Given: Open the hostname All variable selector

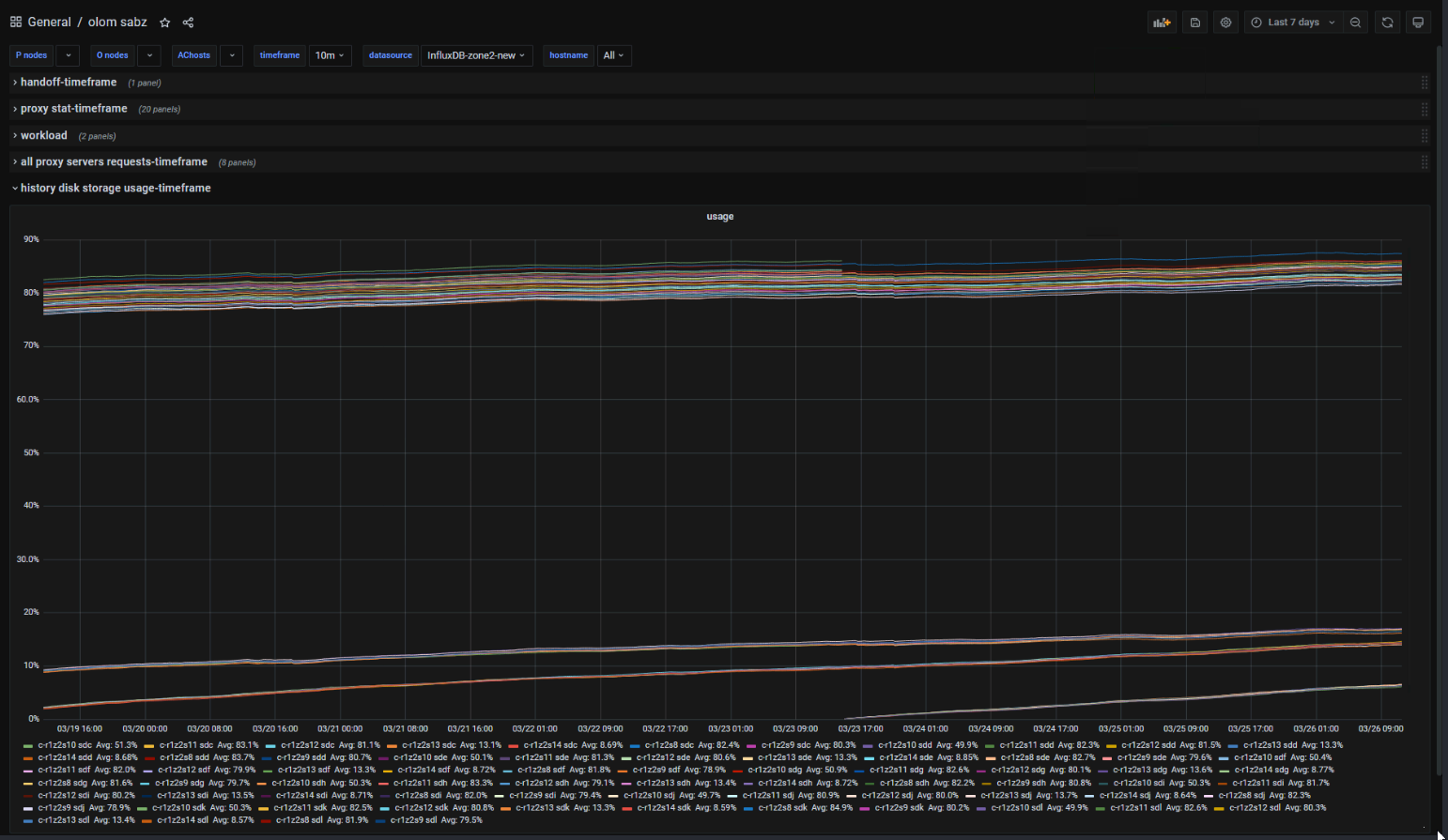Looking at the screenshot, I should 613,55.
